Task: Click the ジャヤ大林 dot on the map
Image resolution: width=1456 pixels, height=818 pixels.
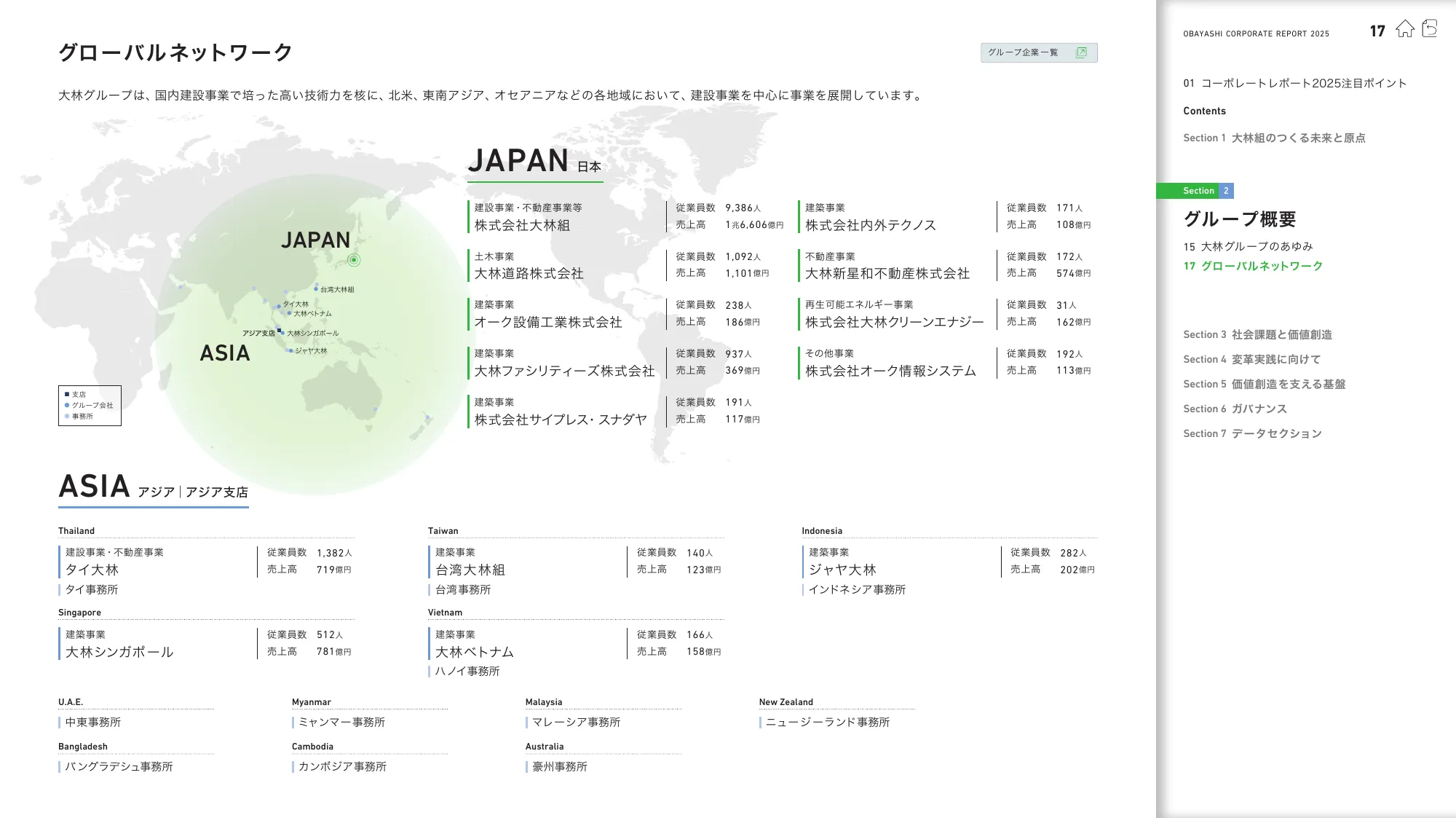Action: [290, 351]
